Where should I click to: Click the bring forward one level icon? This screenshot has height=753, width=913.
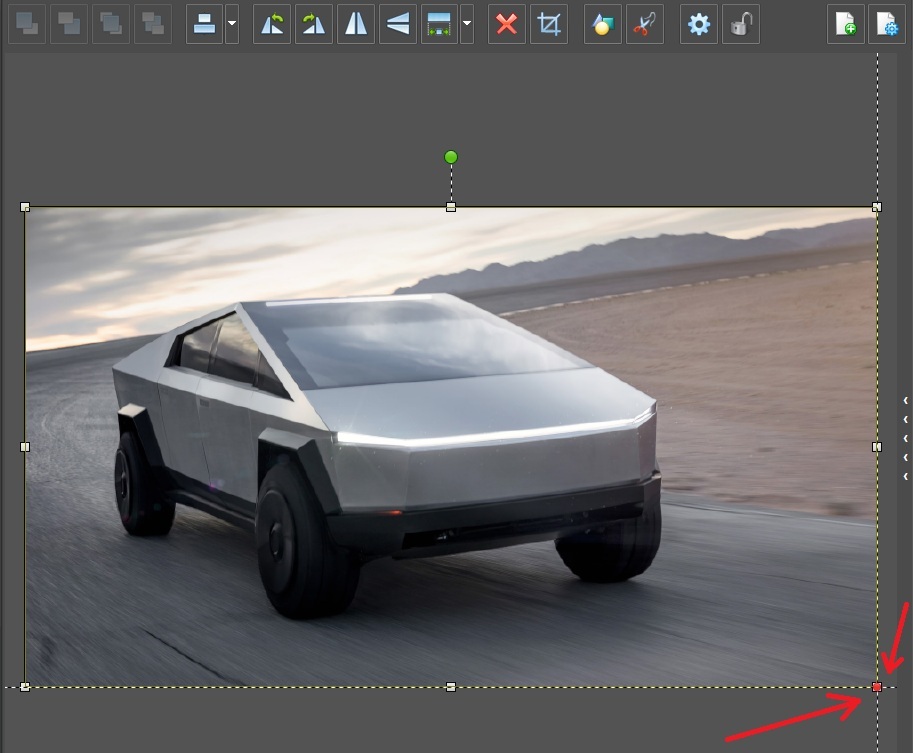point(27,24)
